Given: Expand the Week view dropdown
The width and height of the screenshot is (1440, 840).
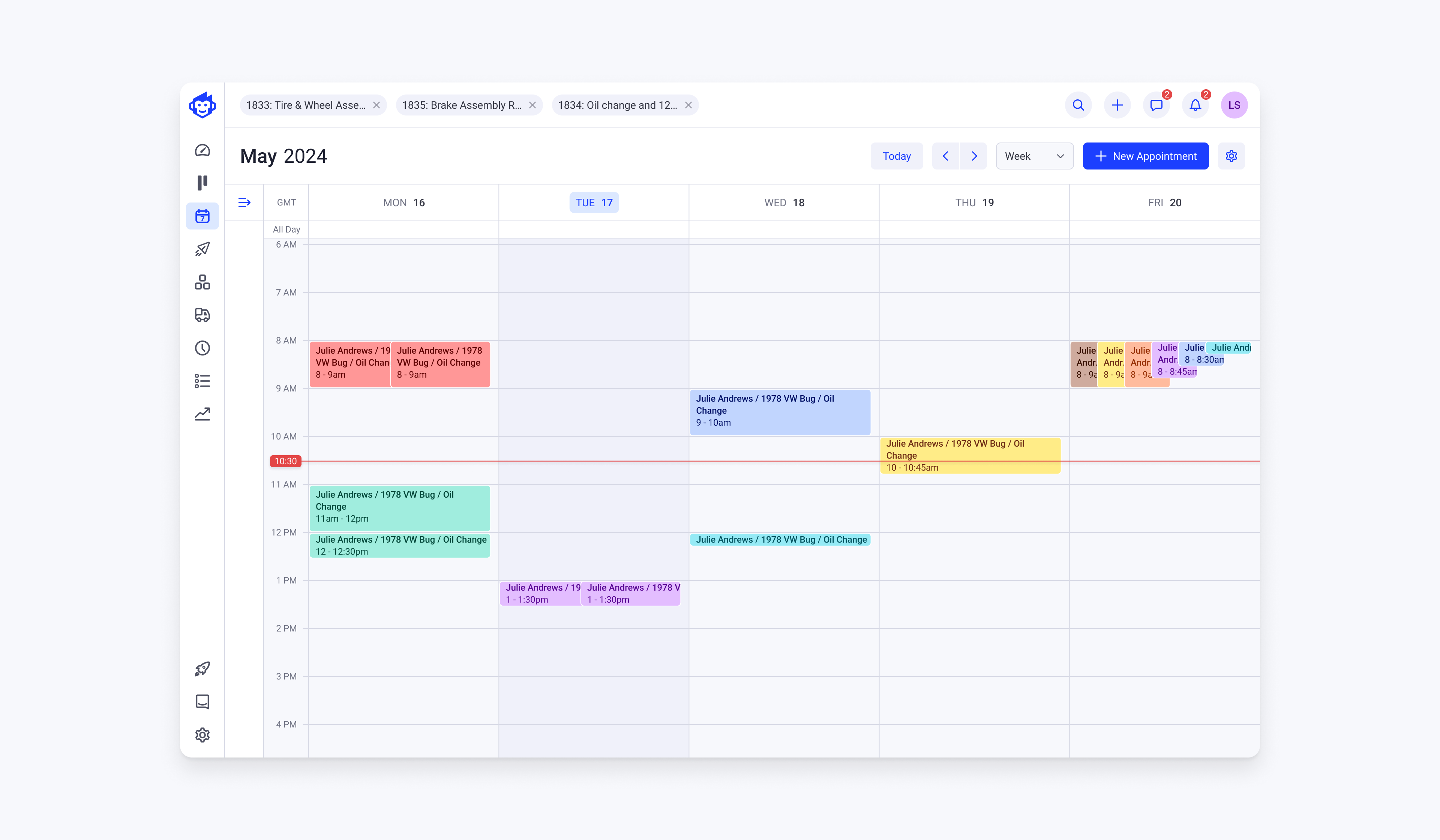Looking at the screenshot, I should tap(1034, 156).
